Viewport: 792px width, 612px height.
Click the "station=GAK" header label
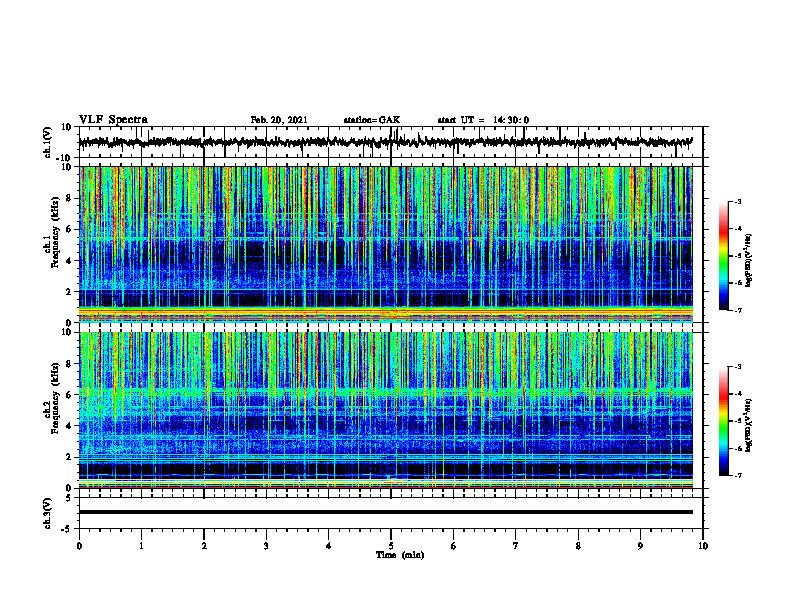[x=372, y=120]
